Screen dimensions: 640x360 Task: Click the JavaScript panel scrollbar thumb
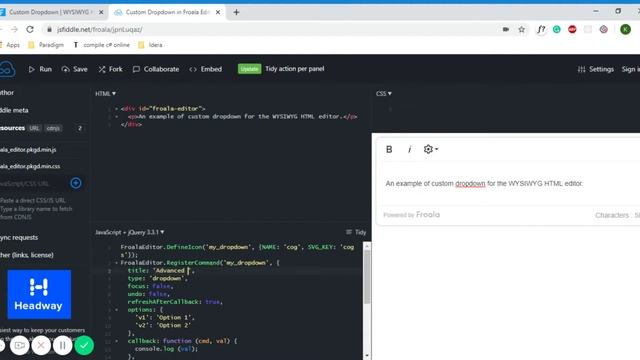point(367,277)
